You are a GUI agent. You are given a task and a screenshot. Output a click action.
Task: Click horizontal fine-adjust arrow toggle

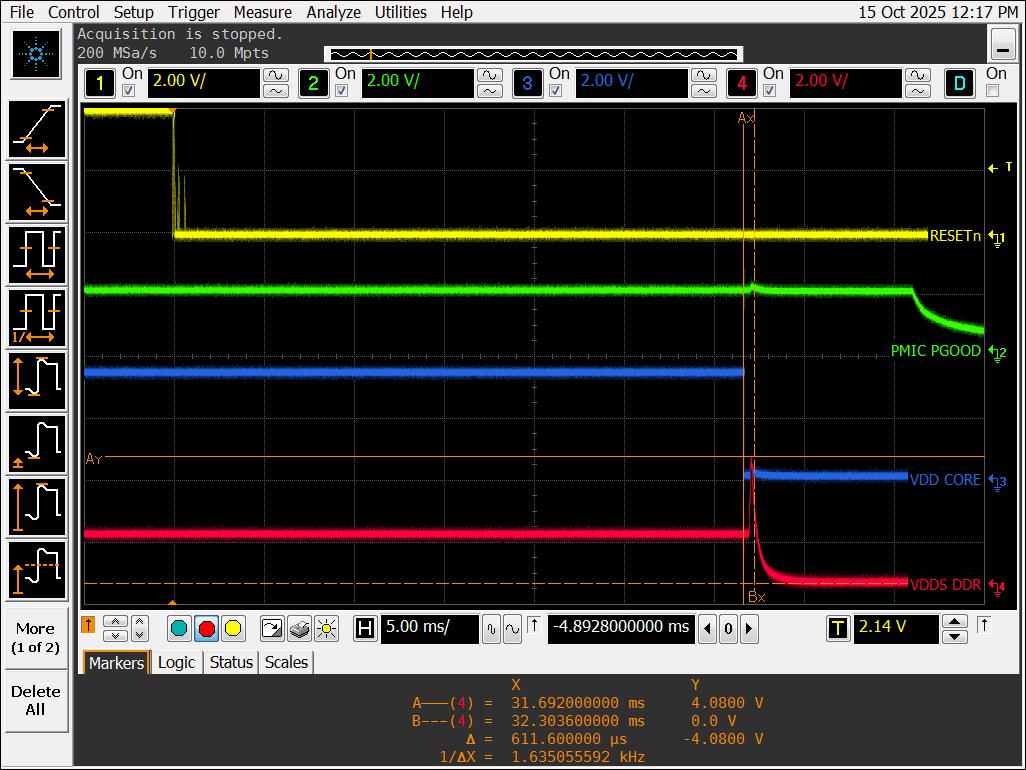[534, 625]
